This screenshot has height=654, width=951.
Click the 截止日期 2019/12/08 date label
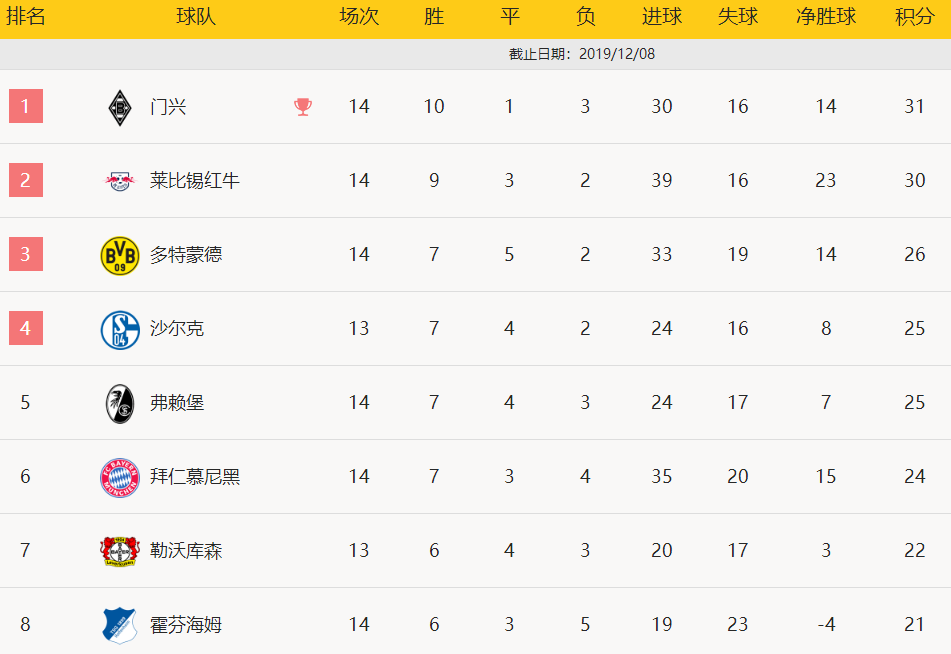[582, 54]
